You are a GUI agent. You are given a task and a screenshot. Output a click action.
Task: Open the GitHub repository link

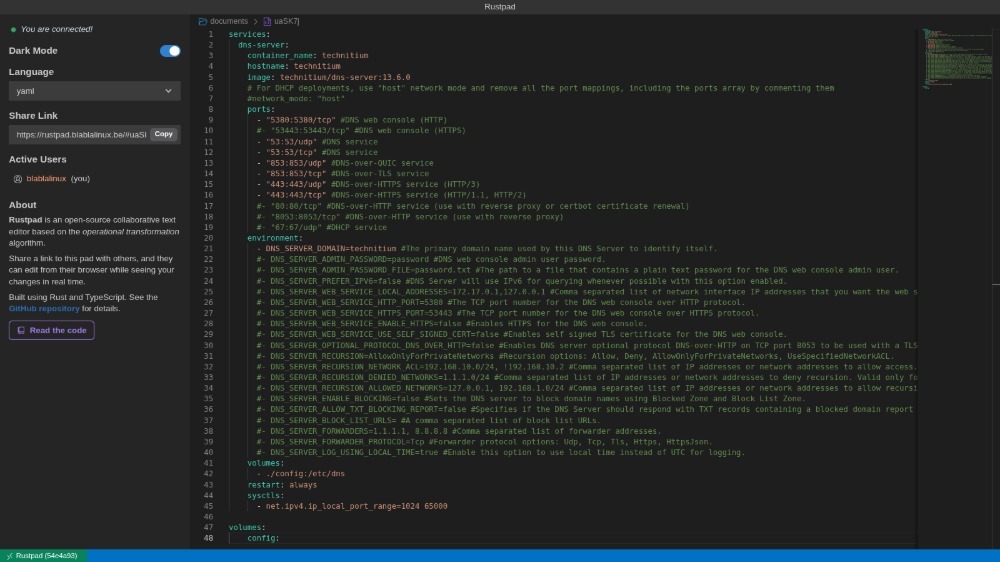tap(44, 309)
